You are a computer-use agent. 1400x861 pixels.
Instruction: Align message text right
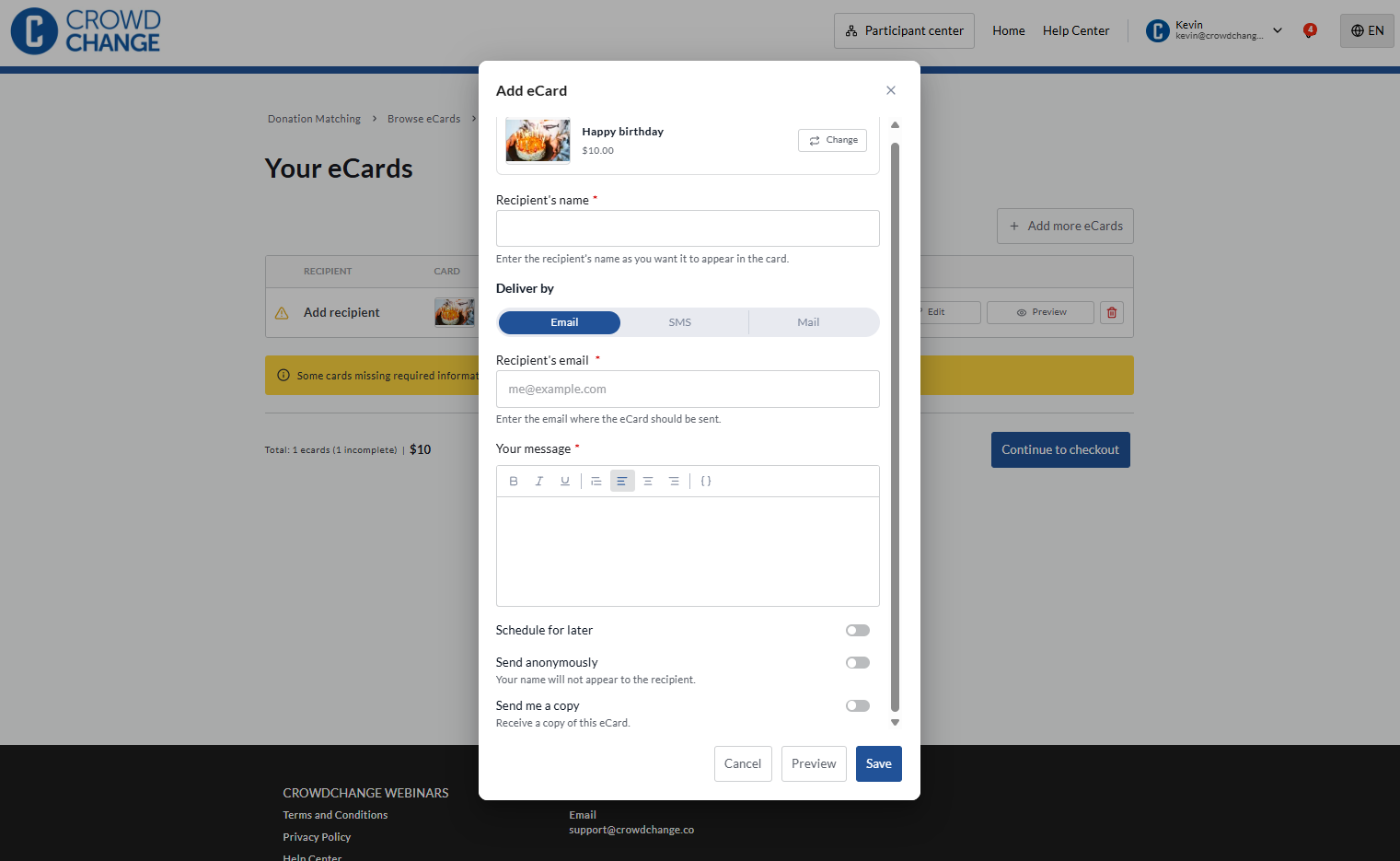pos(674,481)
